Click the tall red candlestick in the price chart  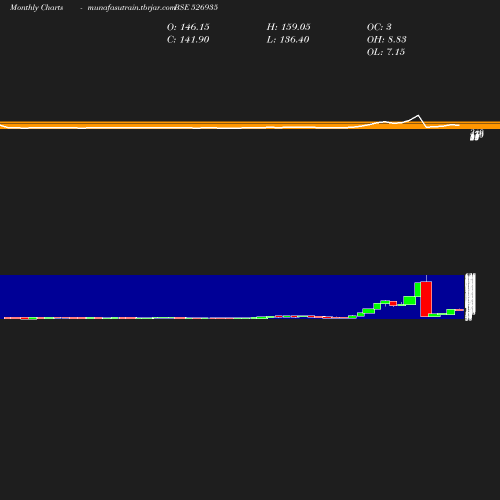click(426, 299)
